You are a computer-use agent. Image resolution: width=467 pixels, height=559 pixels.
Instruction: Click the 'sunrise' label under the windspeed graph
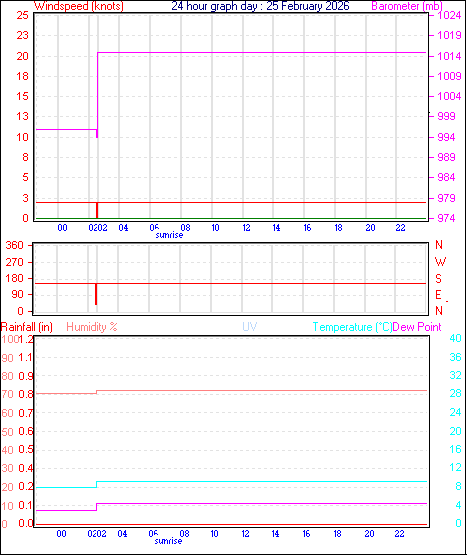(x=169, y=235)
